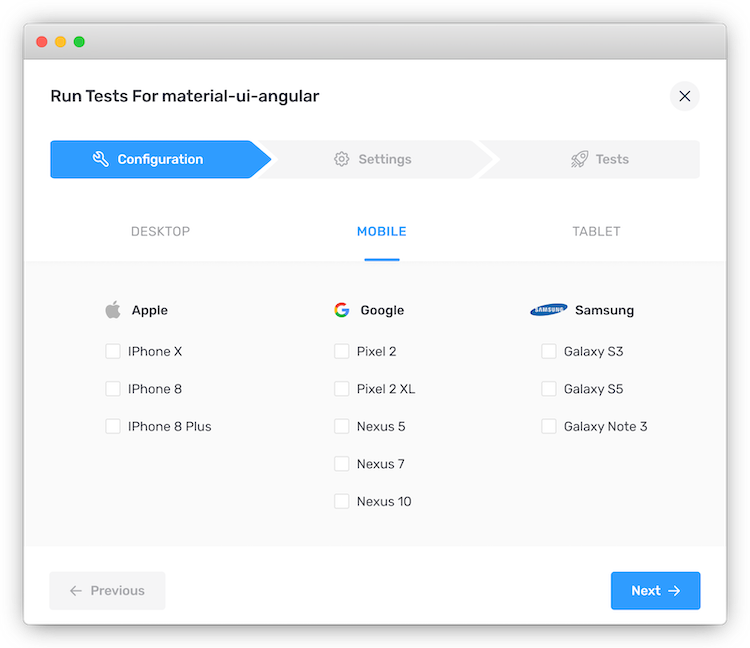
Task: Go to the Settings step label
Action: pos(385,159)
